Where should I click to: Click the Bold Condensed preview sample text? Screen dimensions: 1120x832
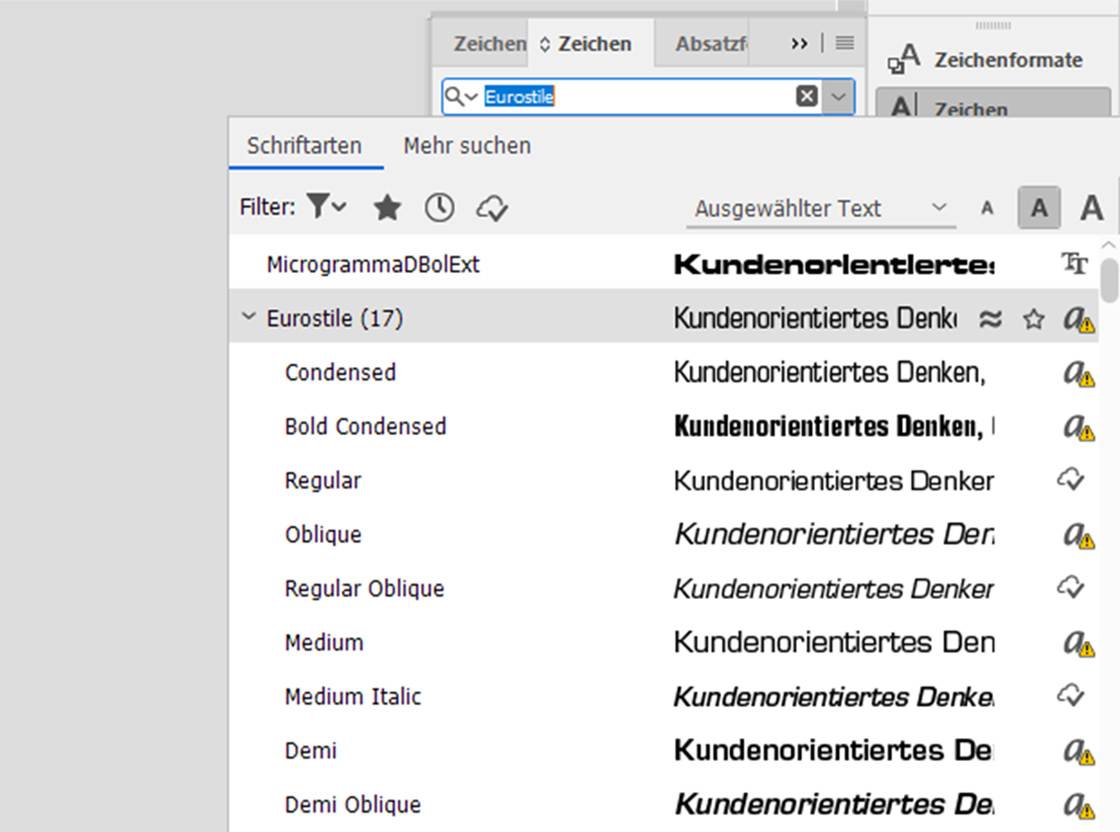pos(834,426)
